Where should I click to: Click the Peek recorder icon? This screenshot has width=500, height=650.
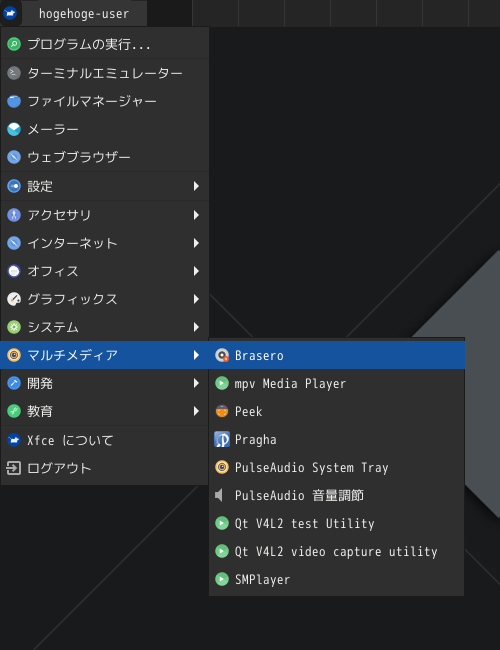(222, 411)
